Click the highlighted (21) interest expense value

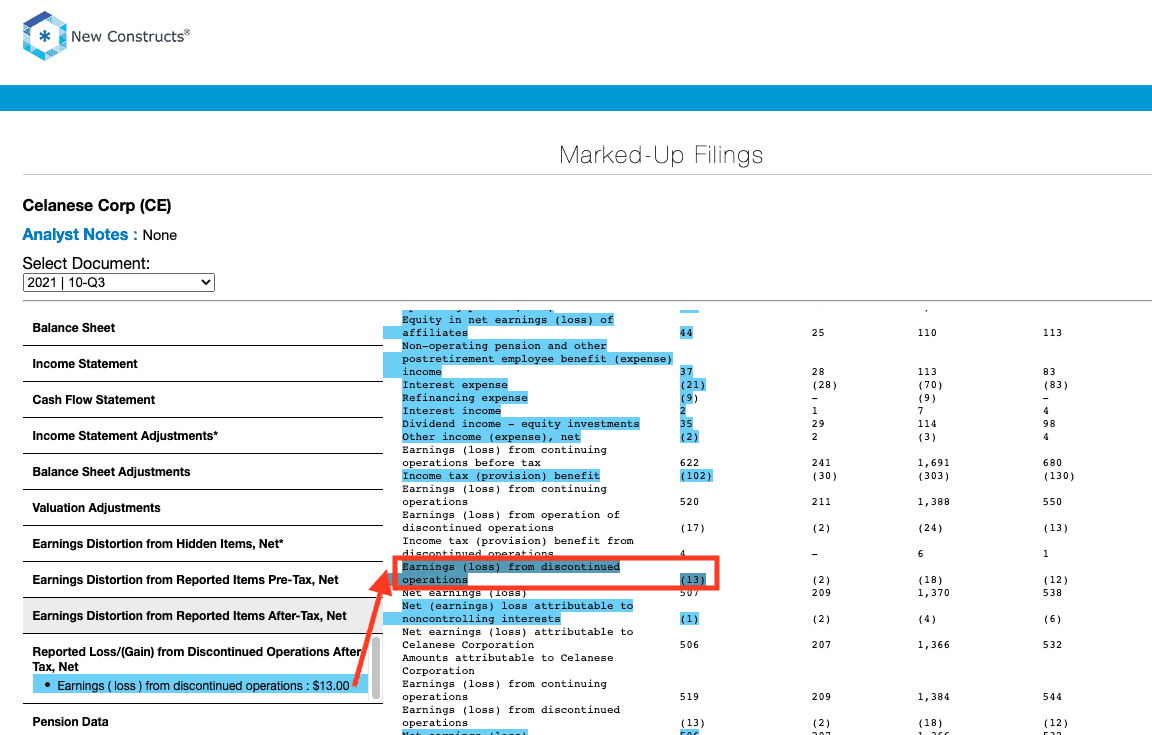click(x=693, y=384)
